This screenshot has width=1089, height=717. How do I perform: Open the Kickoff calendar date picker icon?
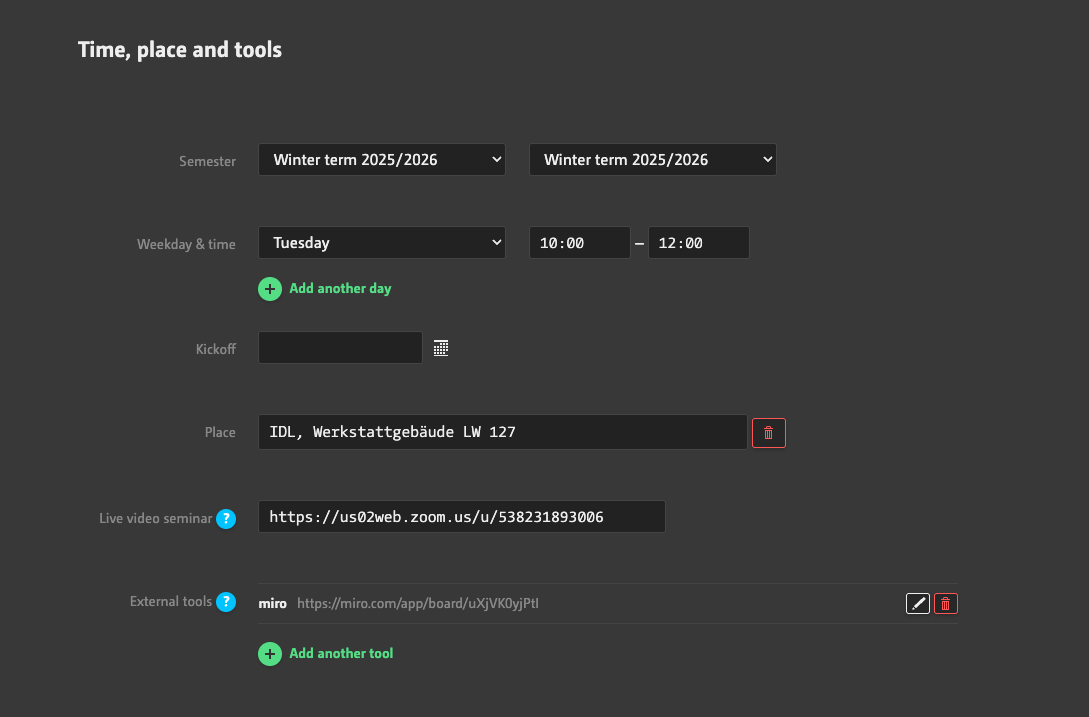(440, 348)
